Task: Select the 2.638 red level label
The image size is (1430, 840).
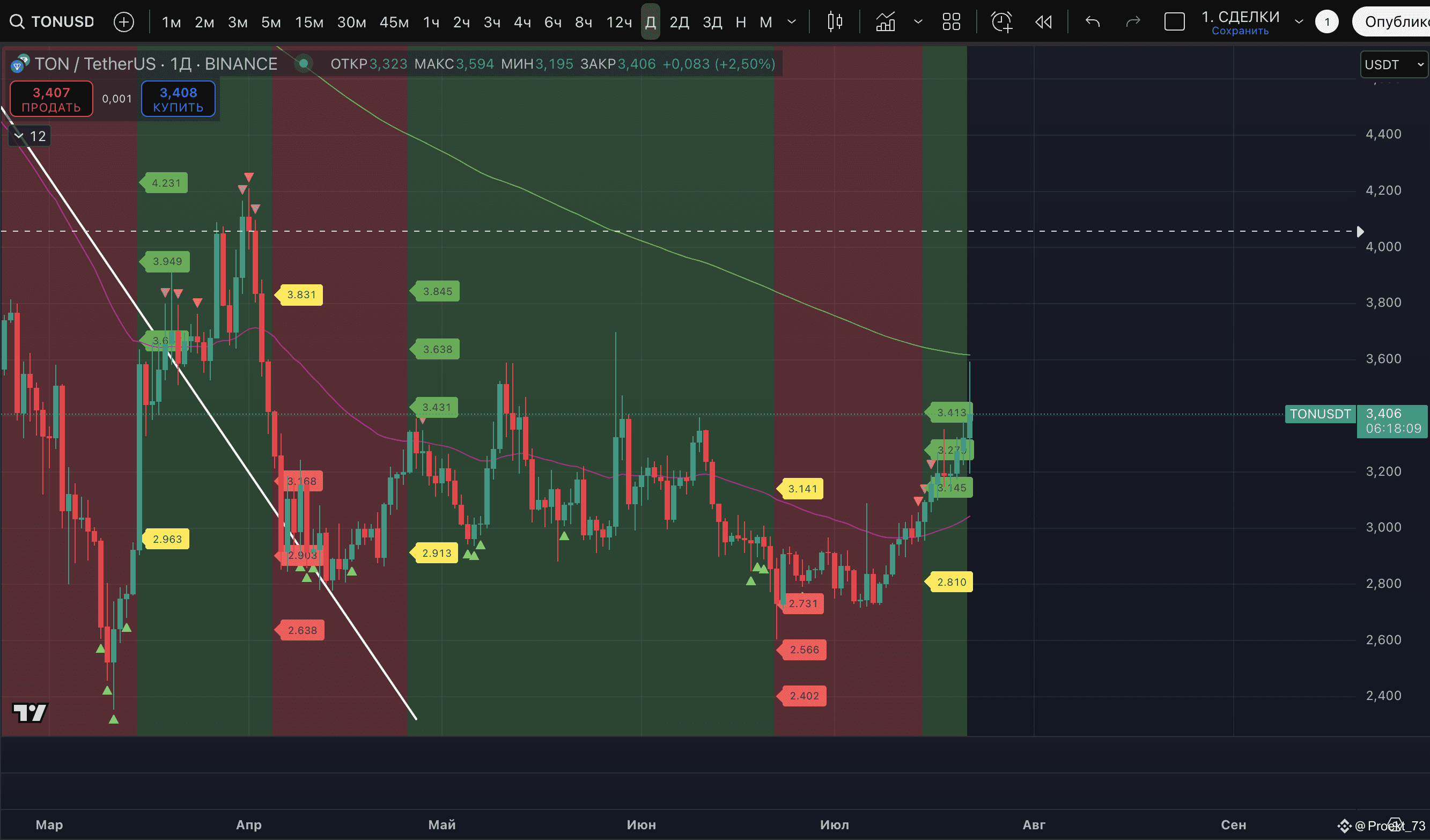Action: (x=300, y=630)
